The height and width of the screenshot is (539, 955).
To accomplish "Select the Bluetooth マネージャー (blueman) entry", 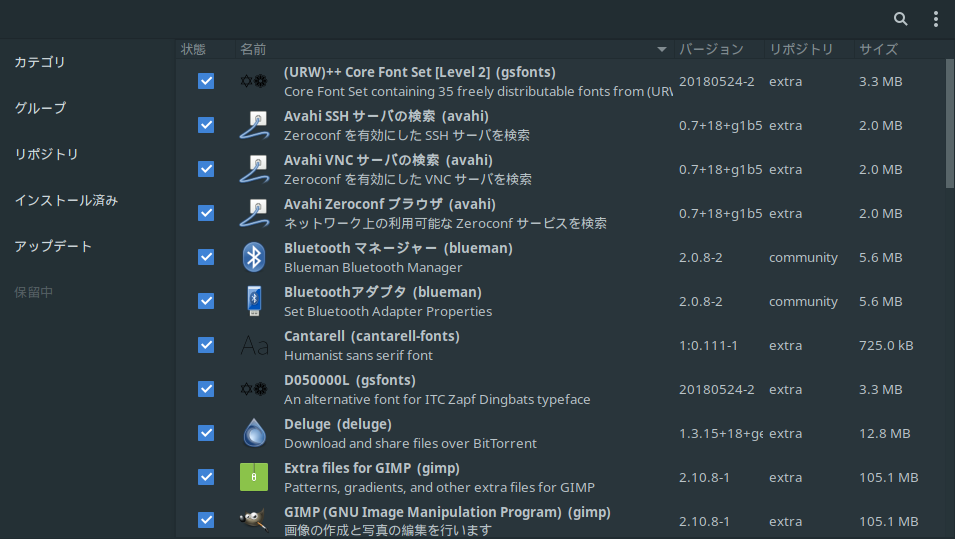I will coord(398,248).
